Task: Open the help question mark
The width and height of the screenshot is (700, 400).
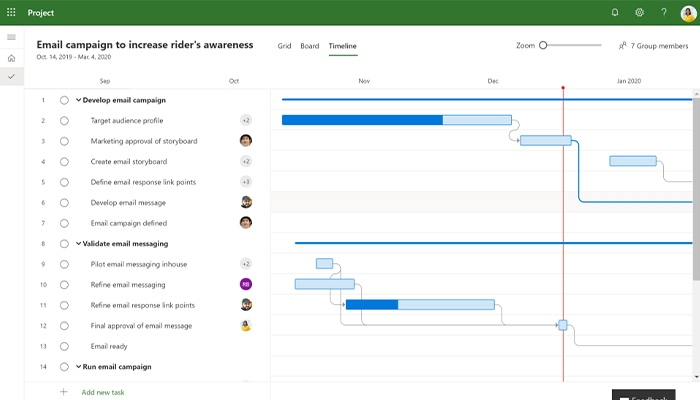Action: 664,12
